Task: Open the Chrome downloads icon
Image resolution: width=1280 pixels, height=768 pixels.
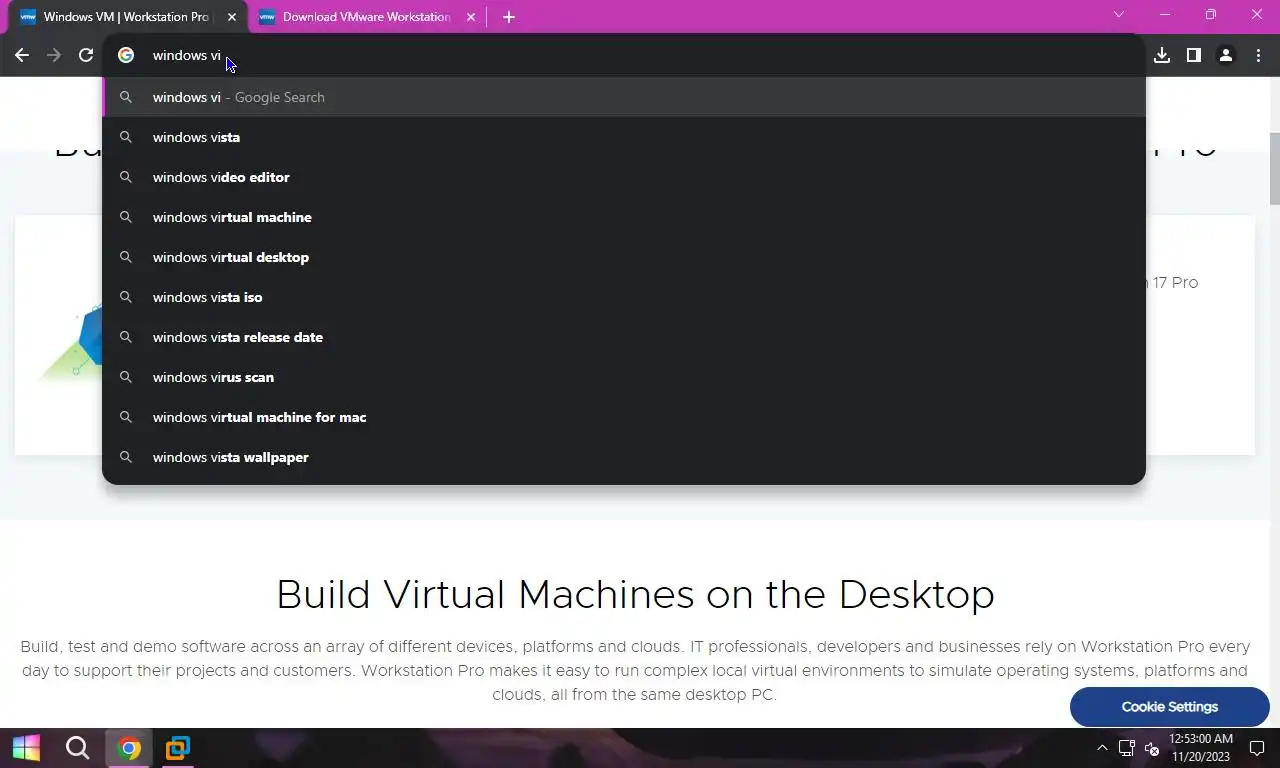Action: click(1161, 55)
